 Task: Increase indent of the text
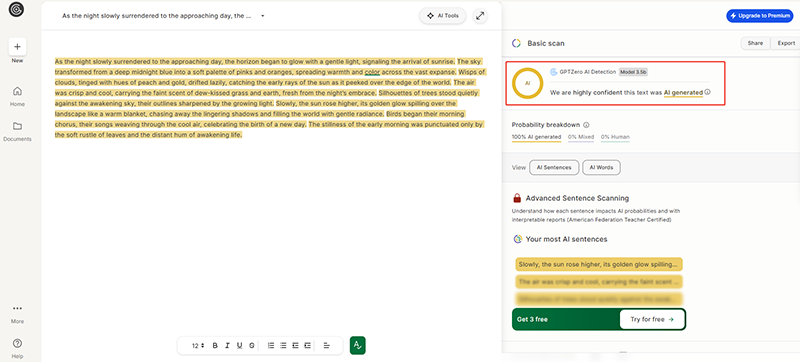click(307, 346)
